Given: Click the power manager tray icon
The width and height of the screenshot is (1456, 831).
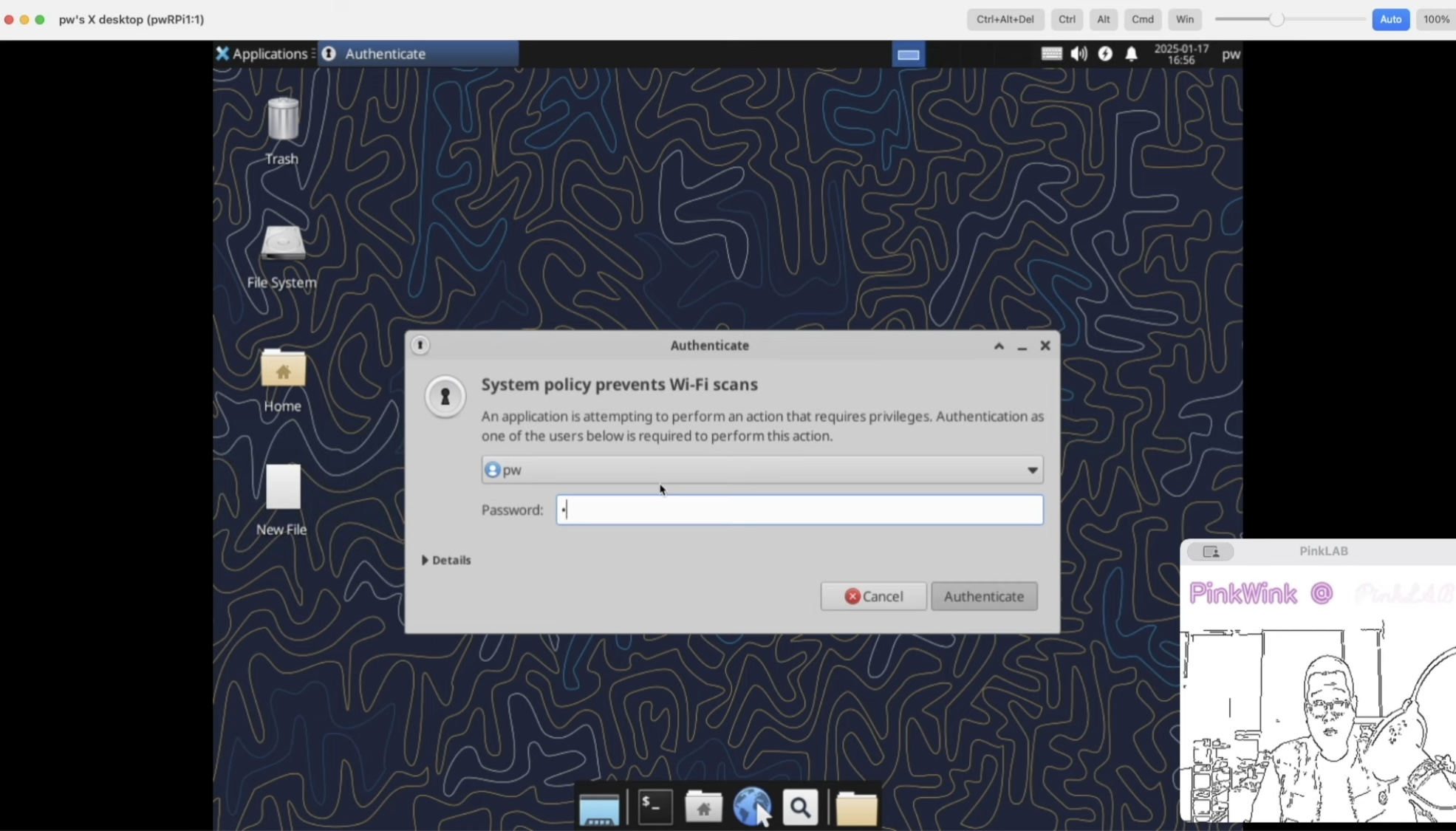Looking at the screenshot, I should click(x=1105, y=54).
